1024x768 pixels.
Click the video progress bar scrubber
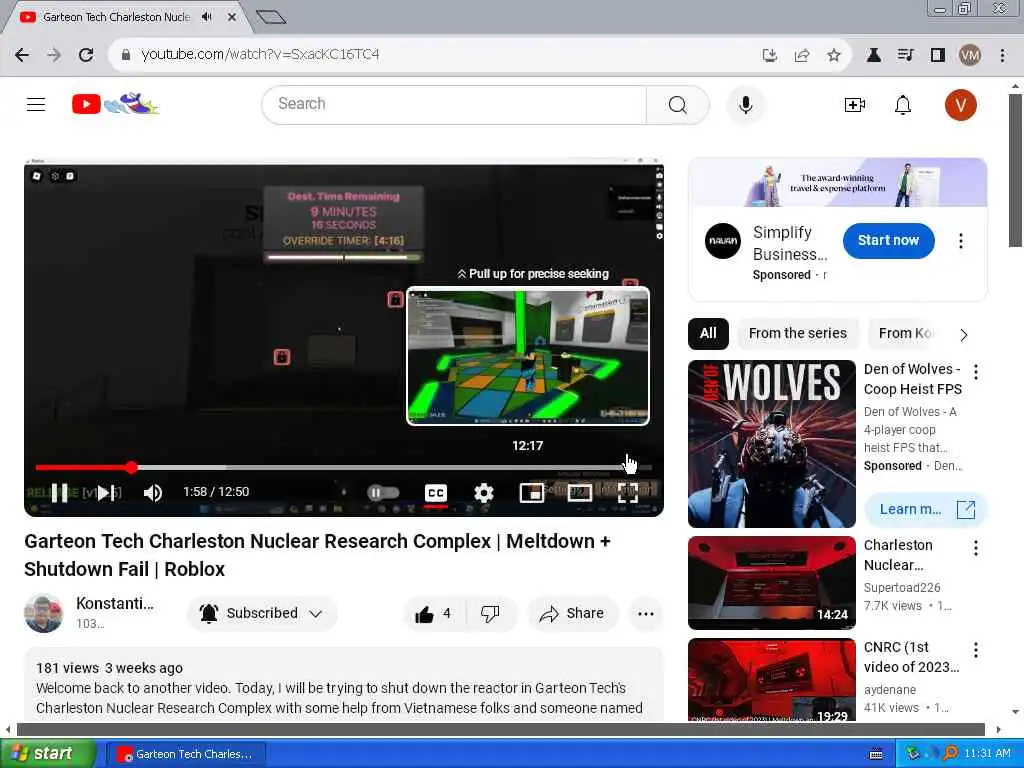pos(132,467)
